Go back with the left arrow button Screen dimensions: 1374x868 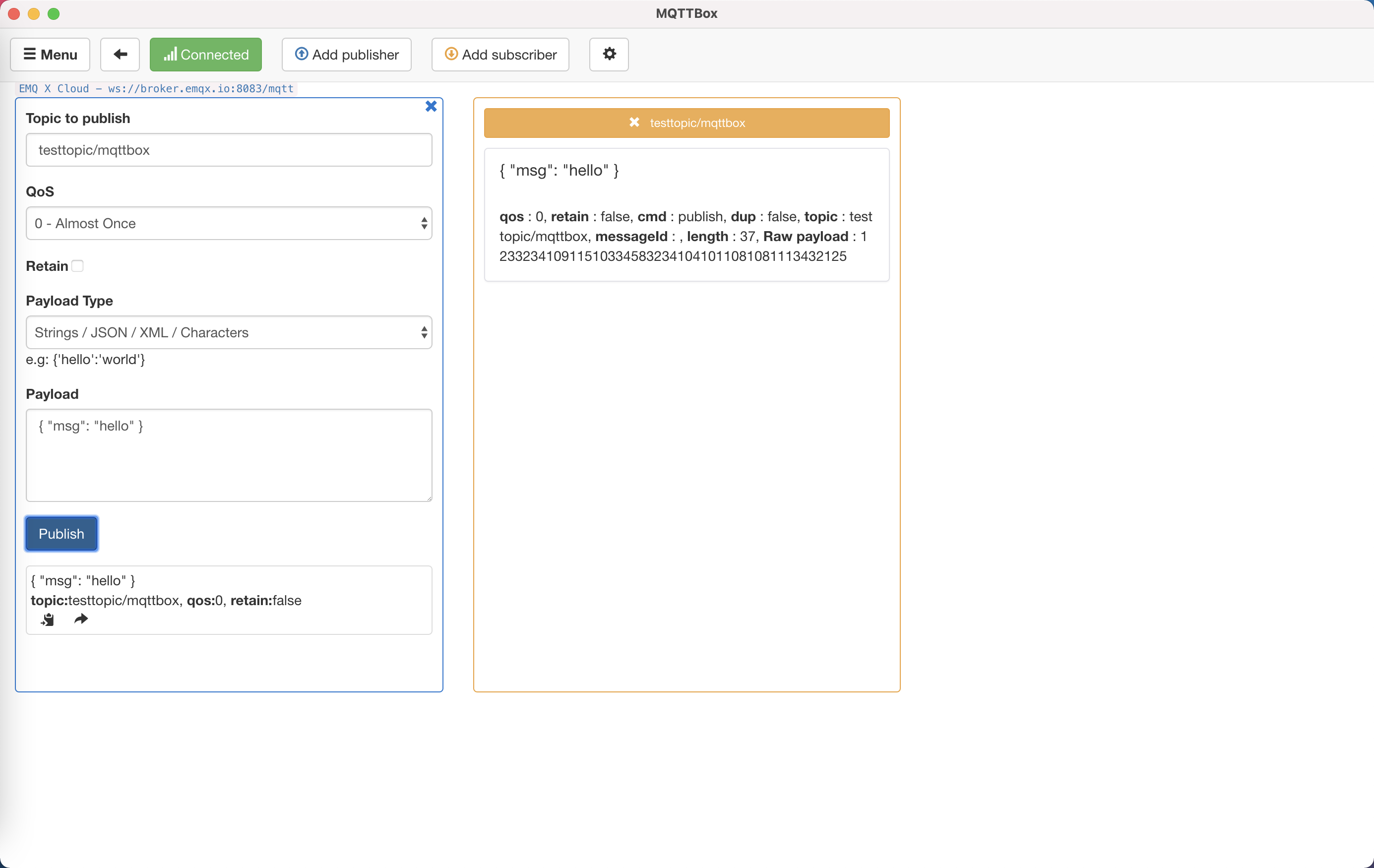pos(120,54)
